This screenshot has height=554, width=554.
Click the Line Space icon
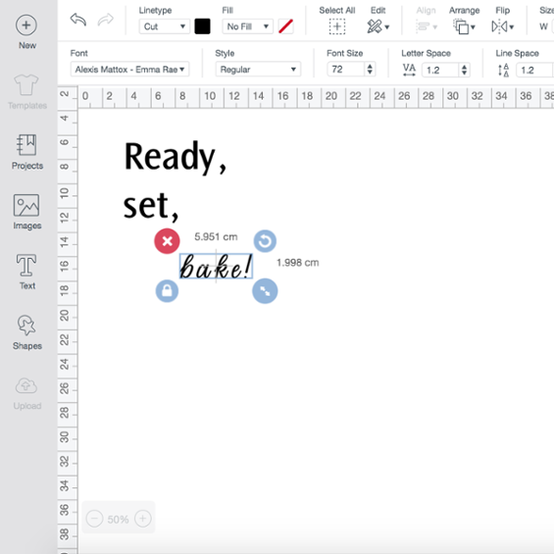coord(503,70)
